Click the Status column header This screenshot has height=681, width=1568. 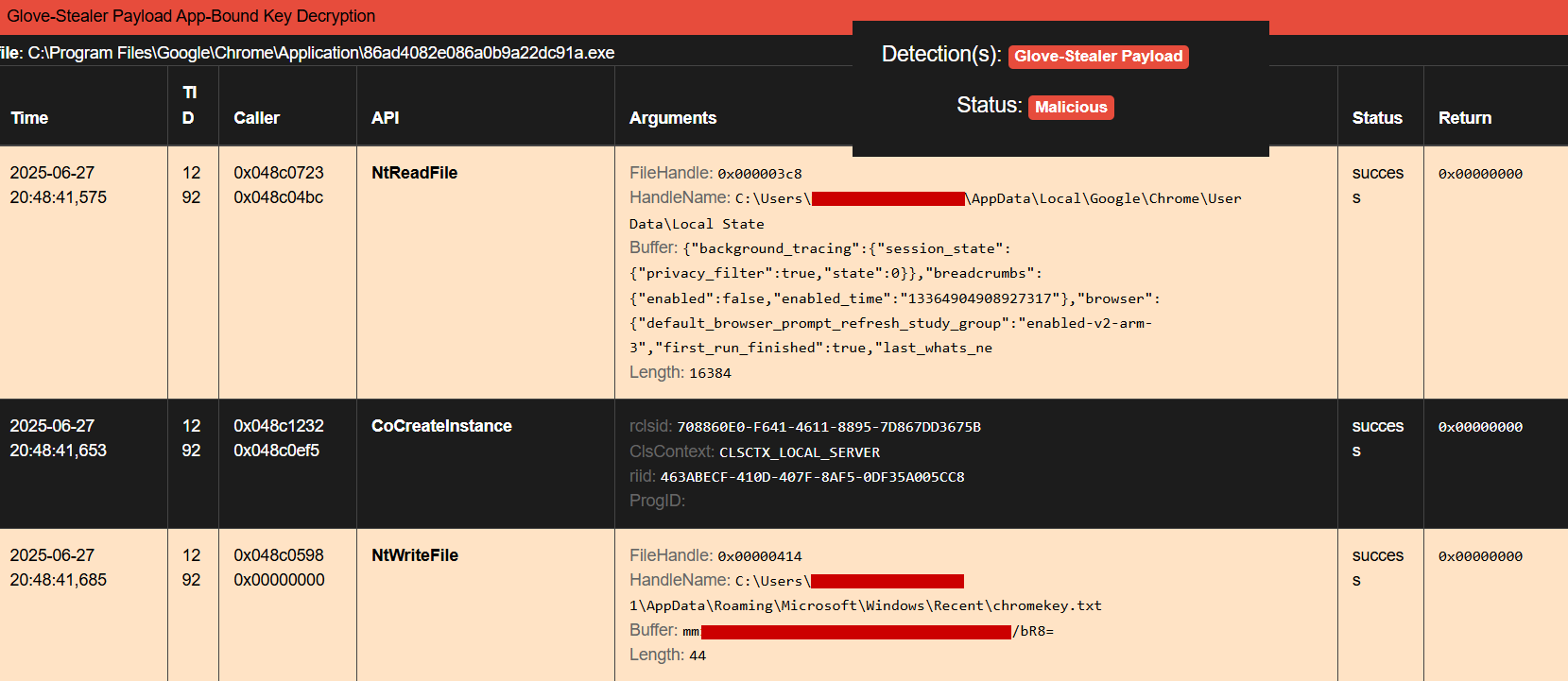coord(1377,118)
